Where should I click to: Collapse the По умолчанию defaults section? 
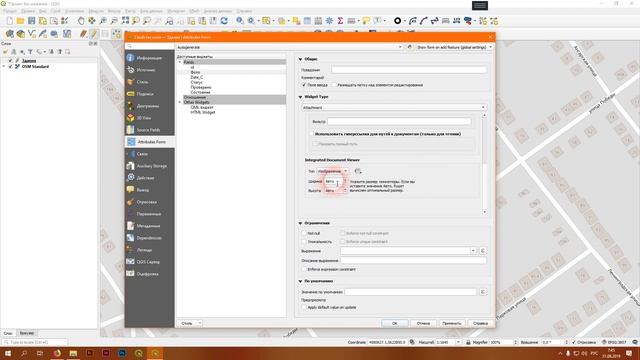[x=300, y=281]
